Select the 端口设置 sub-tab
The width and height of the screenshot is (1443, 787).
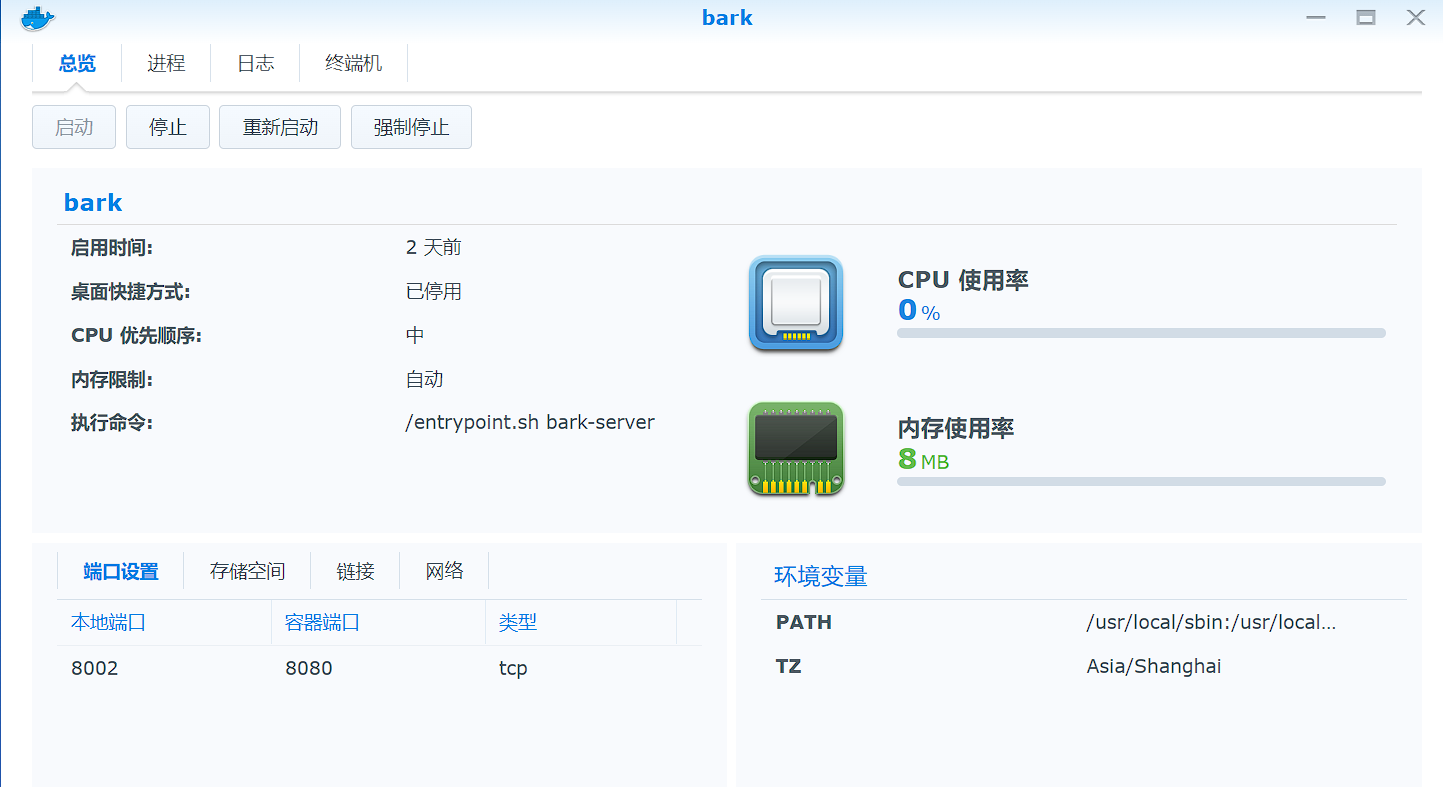118,571
